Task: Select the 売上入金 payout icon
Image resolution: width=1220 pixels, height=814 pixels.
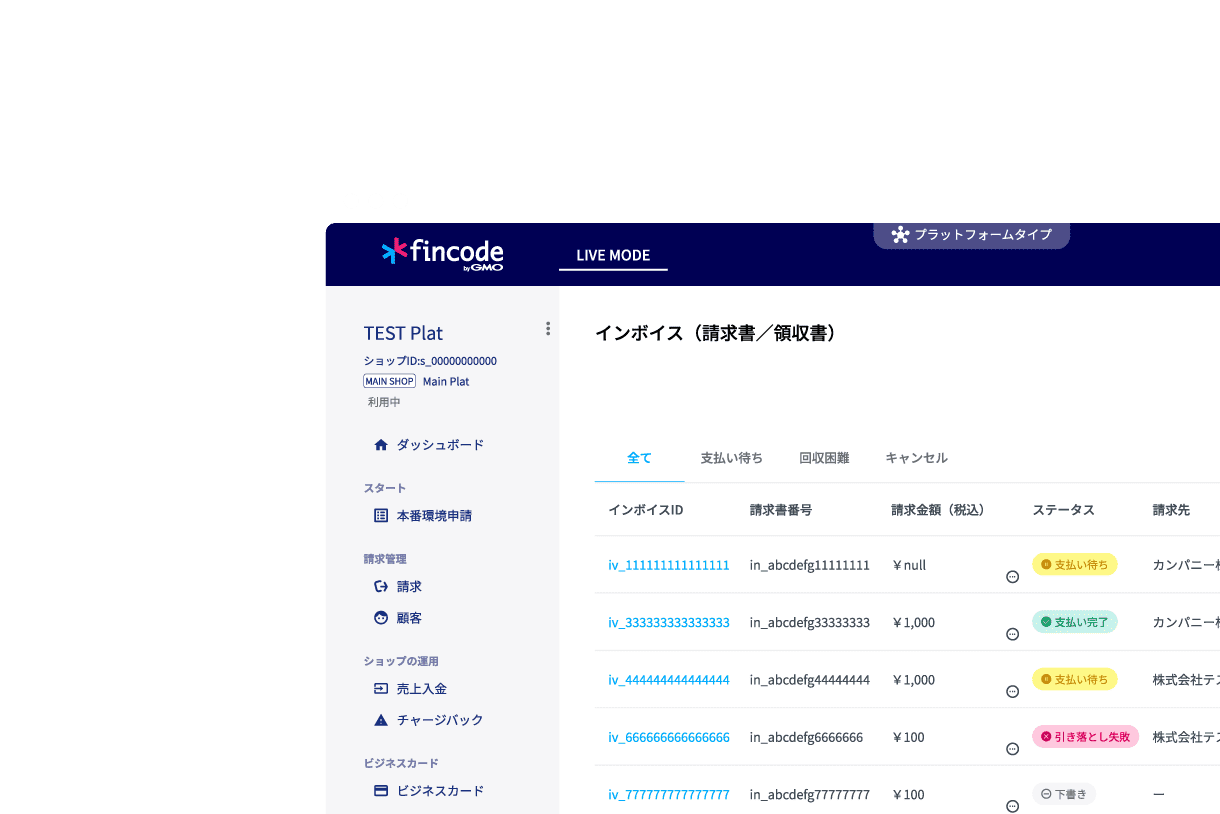Action: [380, 688]
